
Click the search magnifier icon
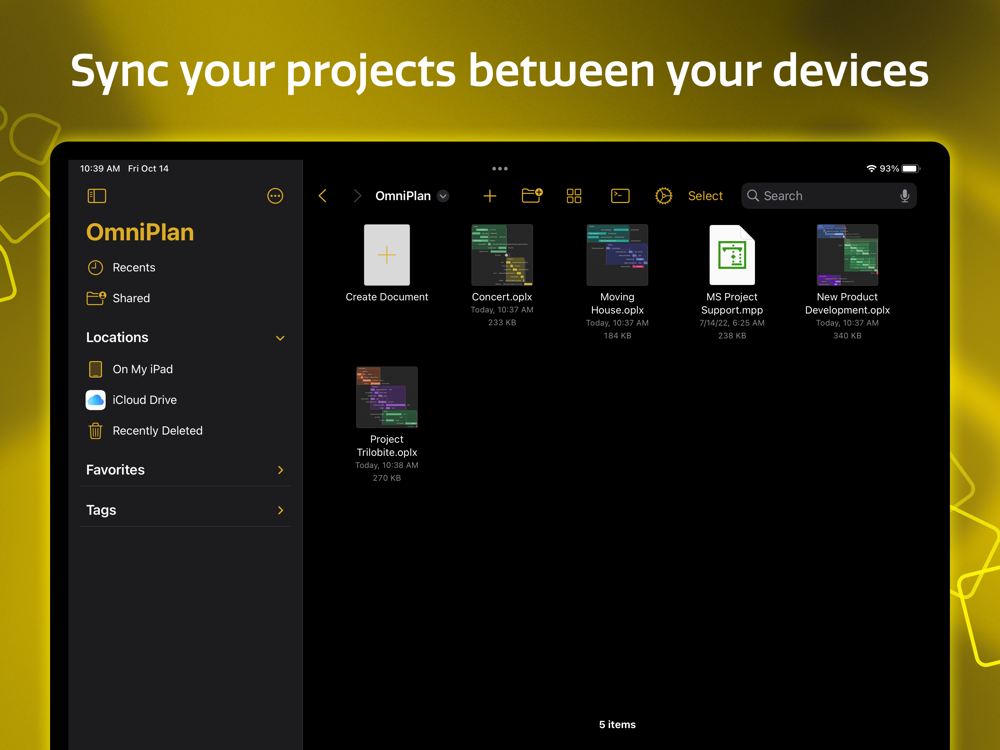(753, 196)
